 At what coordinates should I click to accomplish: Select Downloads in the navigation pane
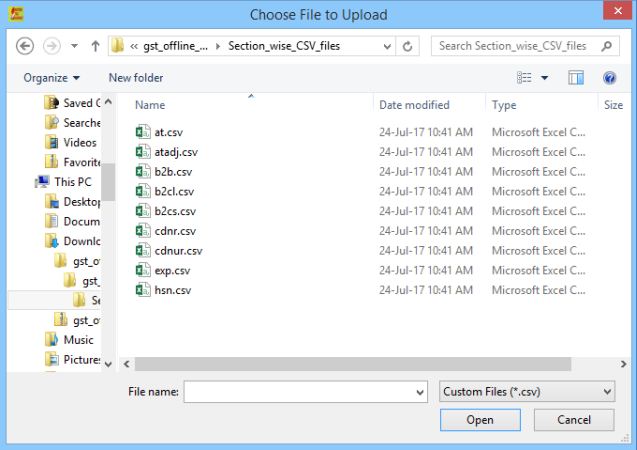point(72,241)
